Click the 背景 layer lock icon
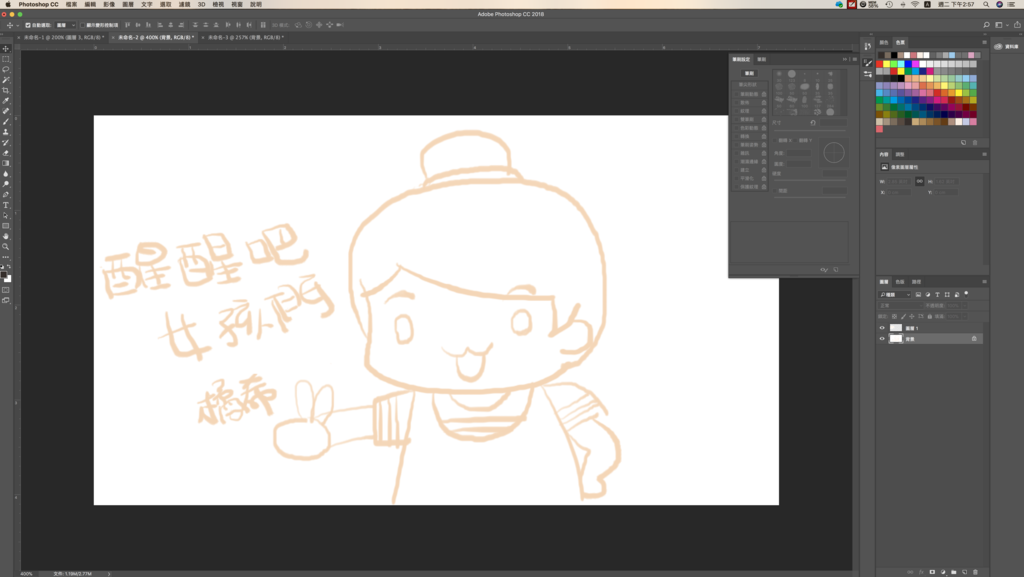This screenshot has height=577, width=1024. coord(974,339)
